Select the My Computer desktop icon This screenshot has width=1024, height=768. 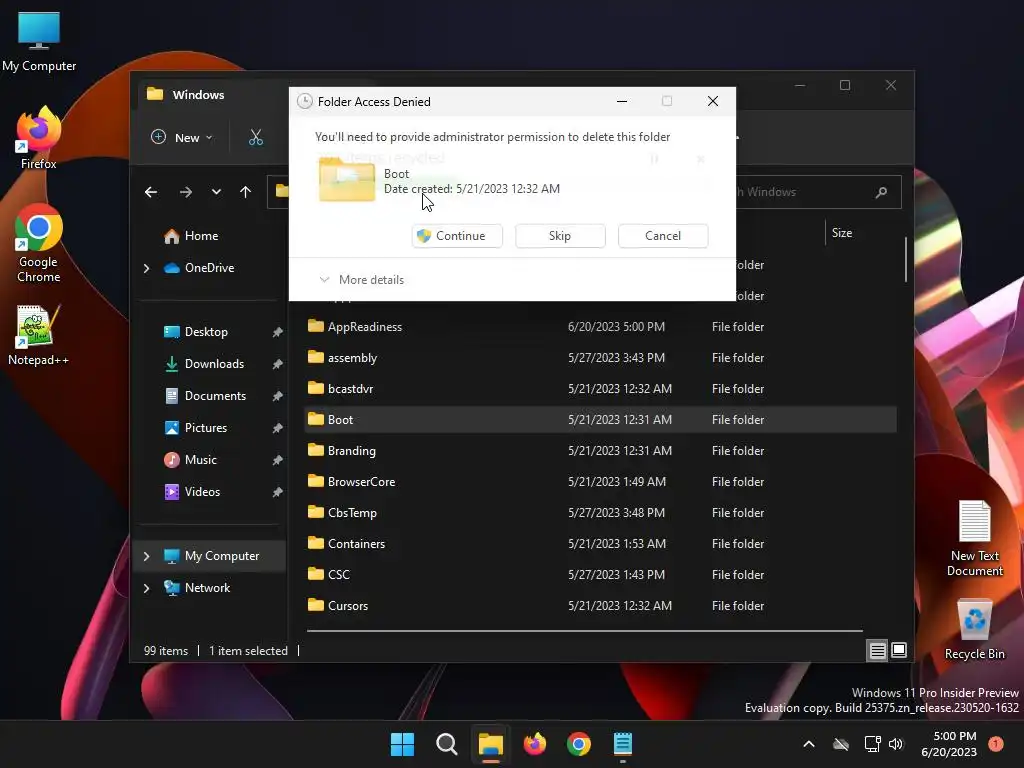[x=39, y=41]
